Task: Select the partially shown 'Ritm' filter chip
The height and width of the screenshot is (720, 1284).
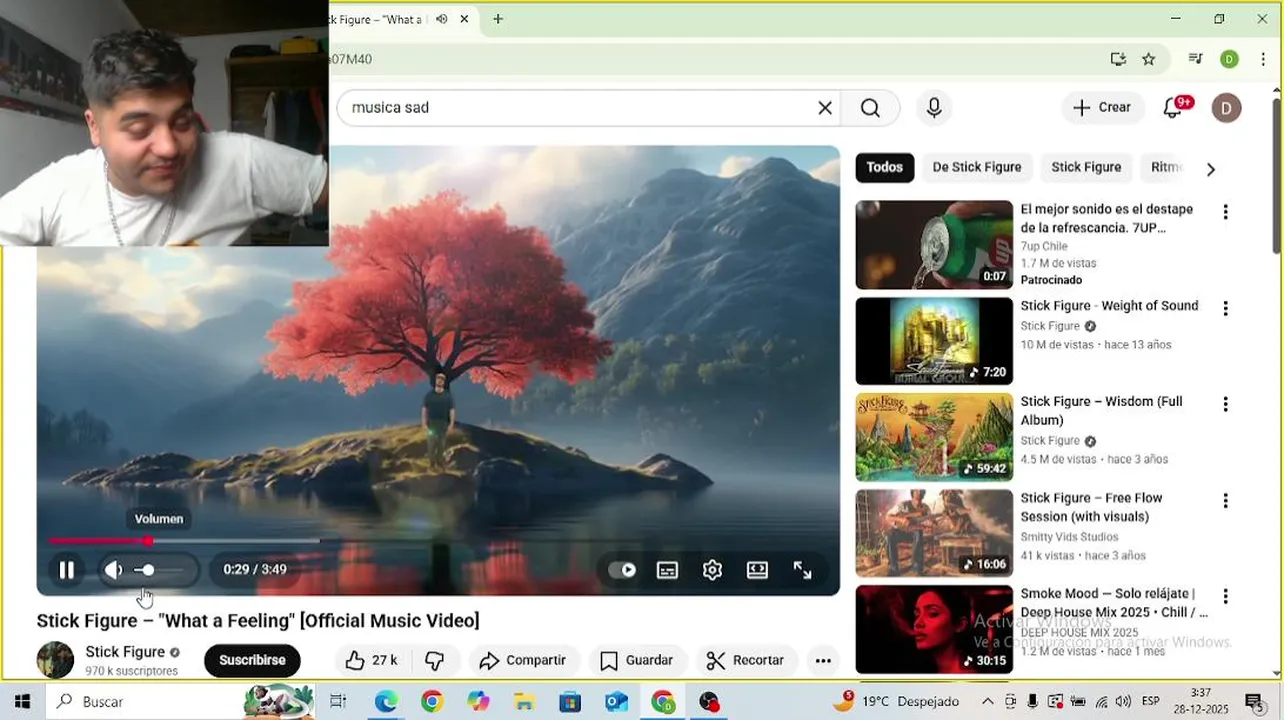Action: [x=1165, y=168]
